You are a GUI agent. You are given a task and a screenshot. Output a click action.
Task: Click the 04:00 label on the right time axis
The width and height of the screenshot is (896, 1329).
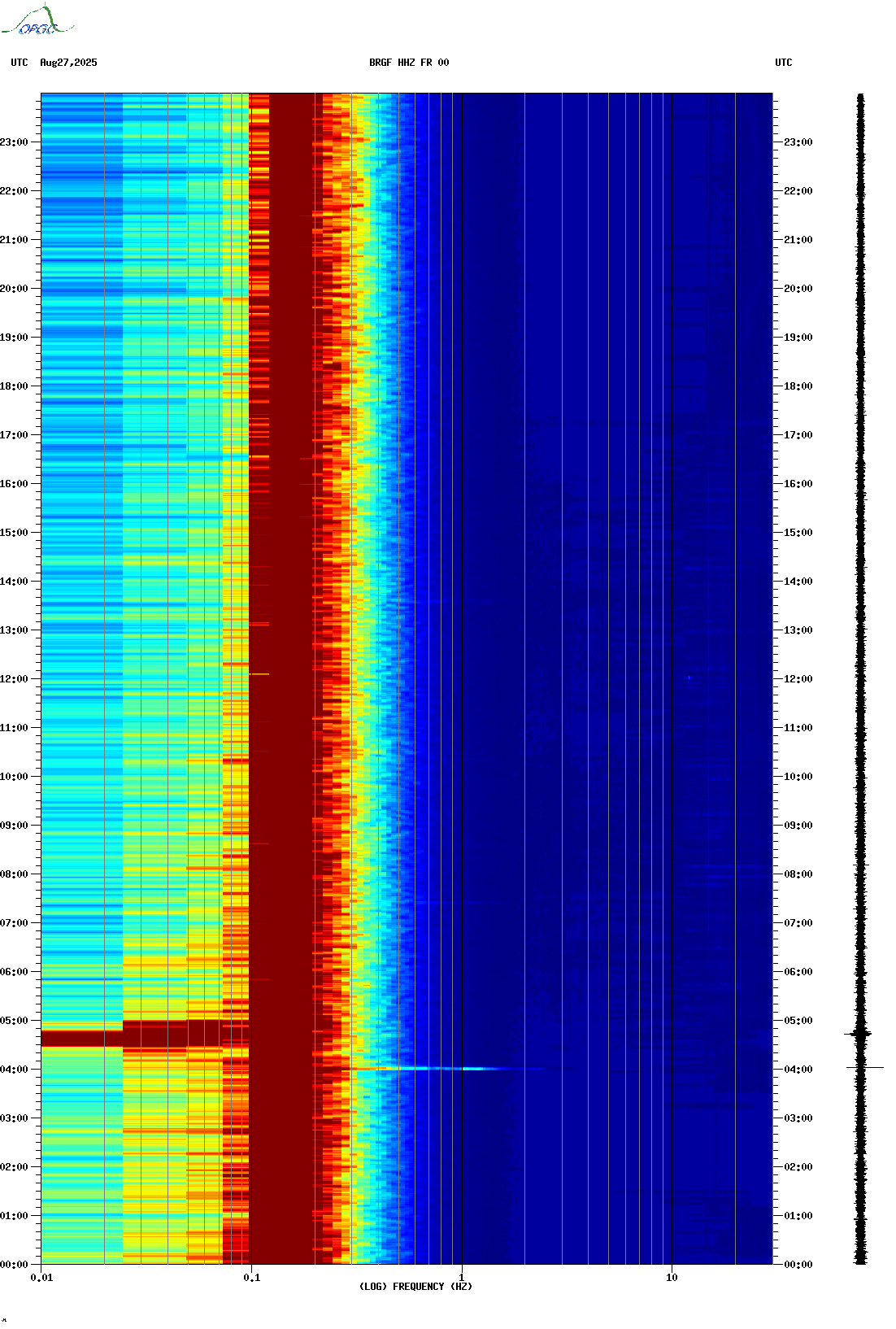pyautogui.click(x=798, y=1070)
